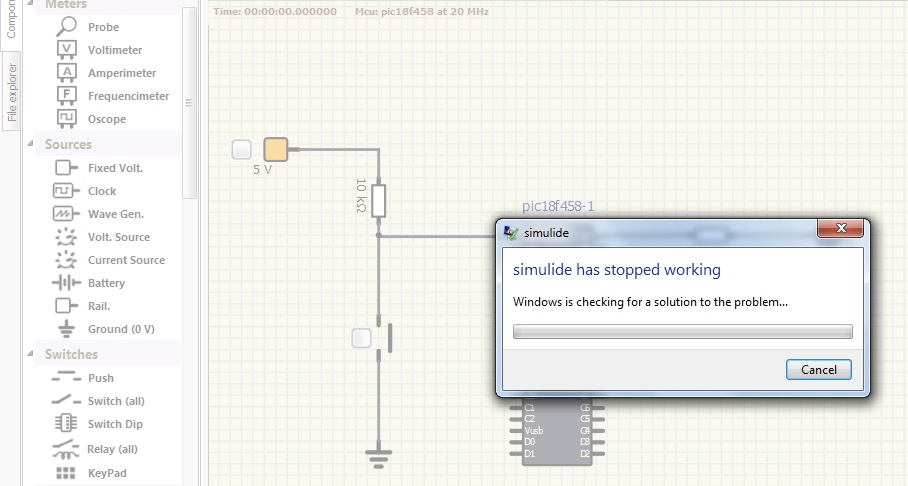
Task: Select the Rail. source icon
Action: coord(67,306)
